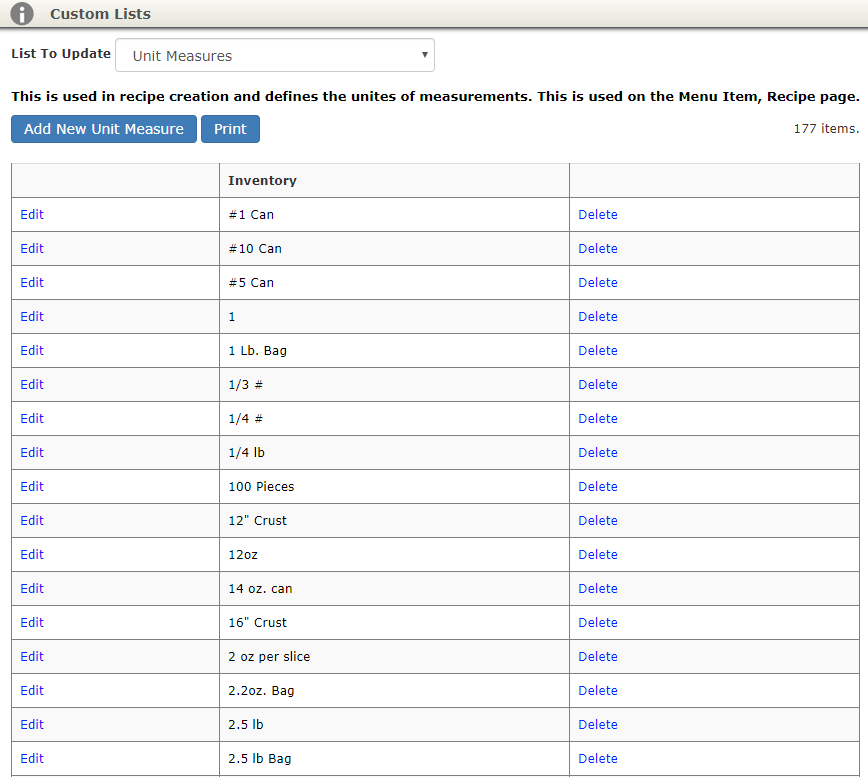This screenshot has height=777, width=868.
Task: Edit the 2.5 lb row
Action: [32, 725]
